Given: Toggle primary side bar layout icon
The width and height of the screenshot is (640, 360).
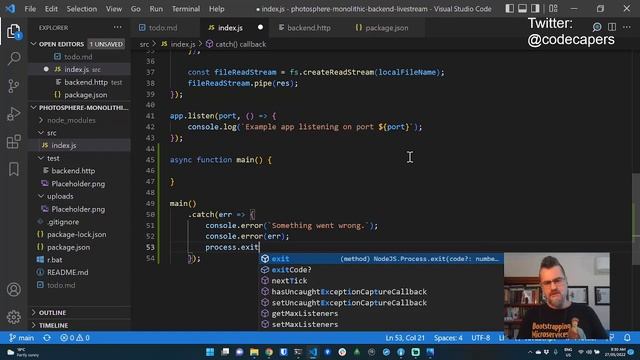Looking at the screenshot, I should pyautogui.click(x=509, y=9).
